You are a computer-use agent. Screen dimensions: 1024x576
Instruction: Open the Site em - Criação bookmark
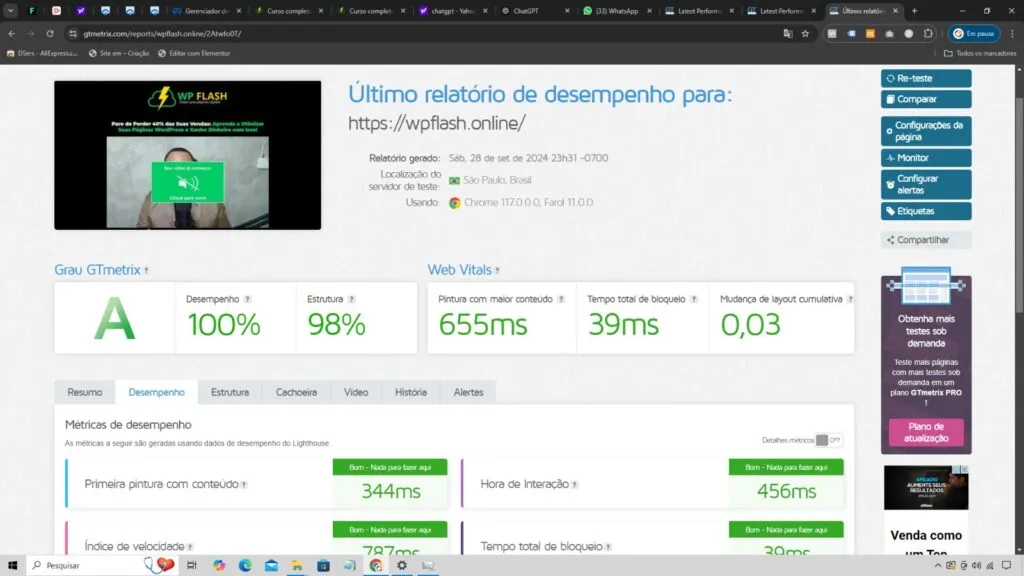[119, 53]
